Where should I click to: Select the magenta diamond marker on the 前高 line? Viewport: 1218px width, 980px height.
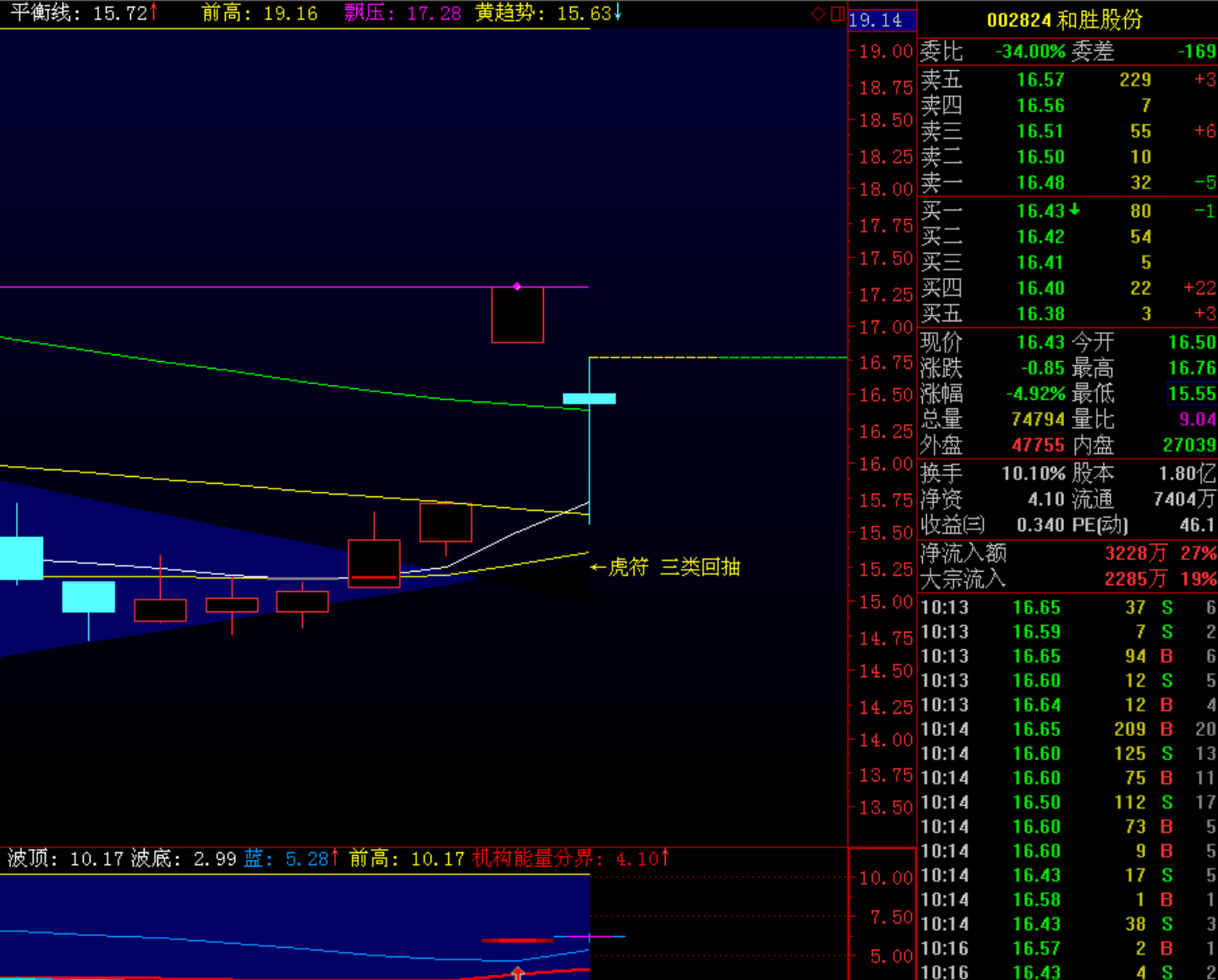(517, 287)
